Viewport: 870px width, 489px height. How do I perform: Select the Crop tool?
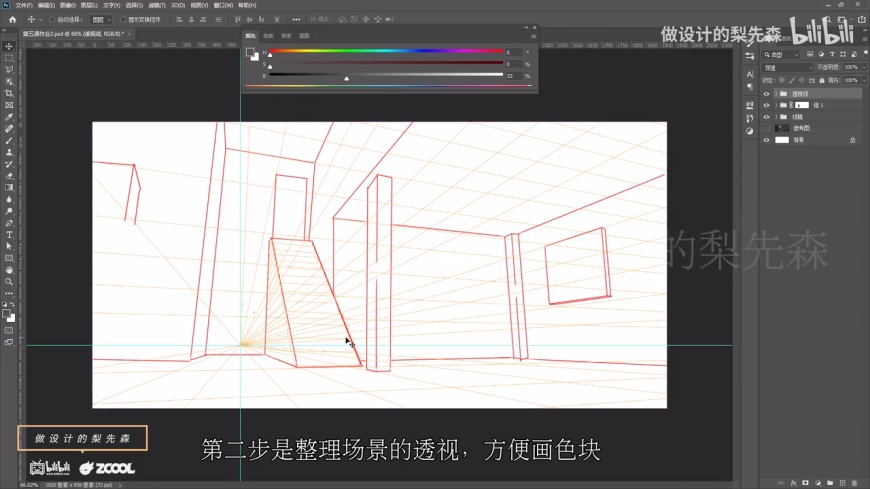pyautogui.click(x=9, y=93)
